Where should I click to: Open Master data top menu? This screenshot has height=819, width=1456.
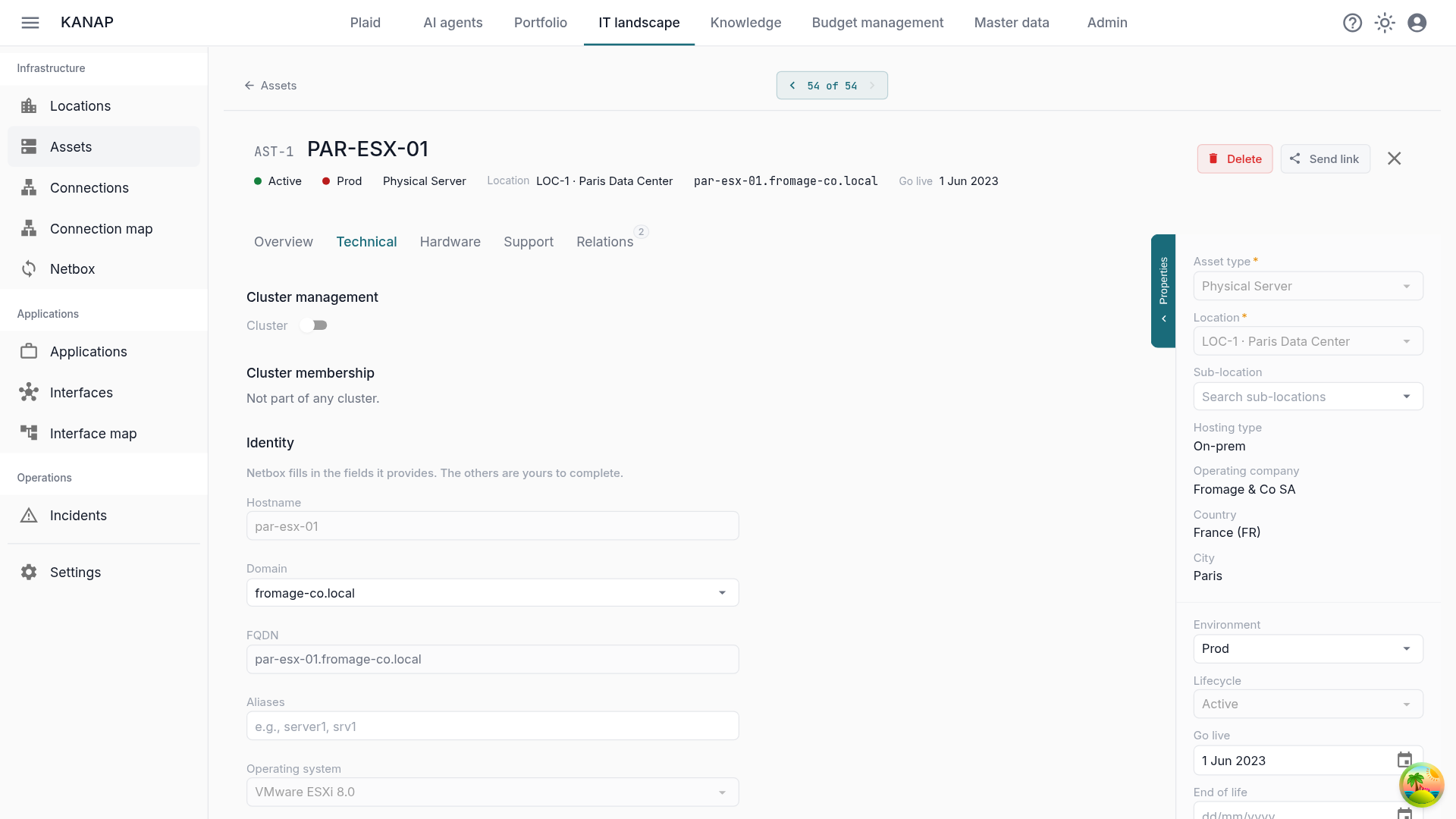click(1012, 23)
